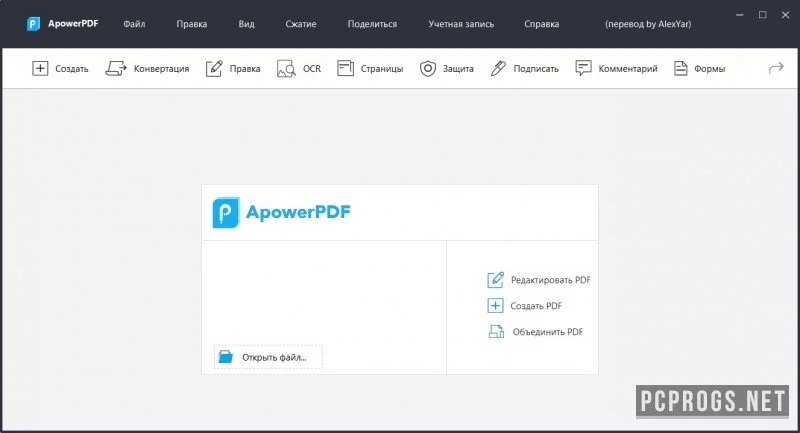Select the Конвертация tool icon

116,68
